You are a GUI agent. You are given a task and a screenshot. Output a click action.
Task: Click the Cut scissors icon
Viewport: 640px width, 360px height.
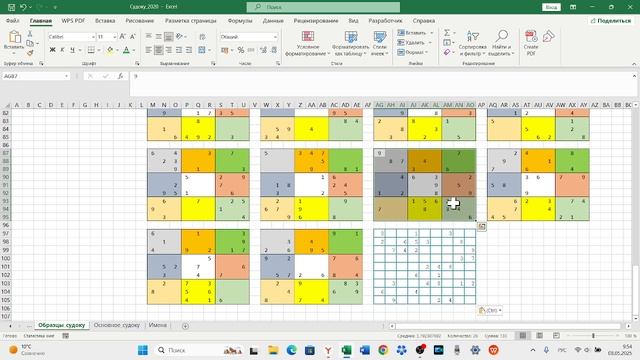click(30, 34)
